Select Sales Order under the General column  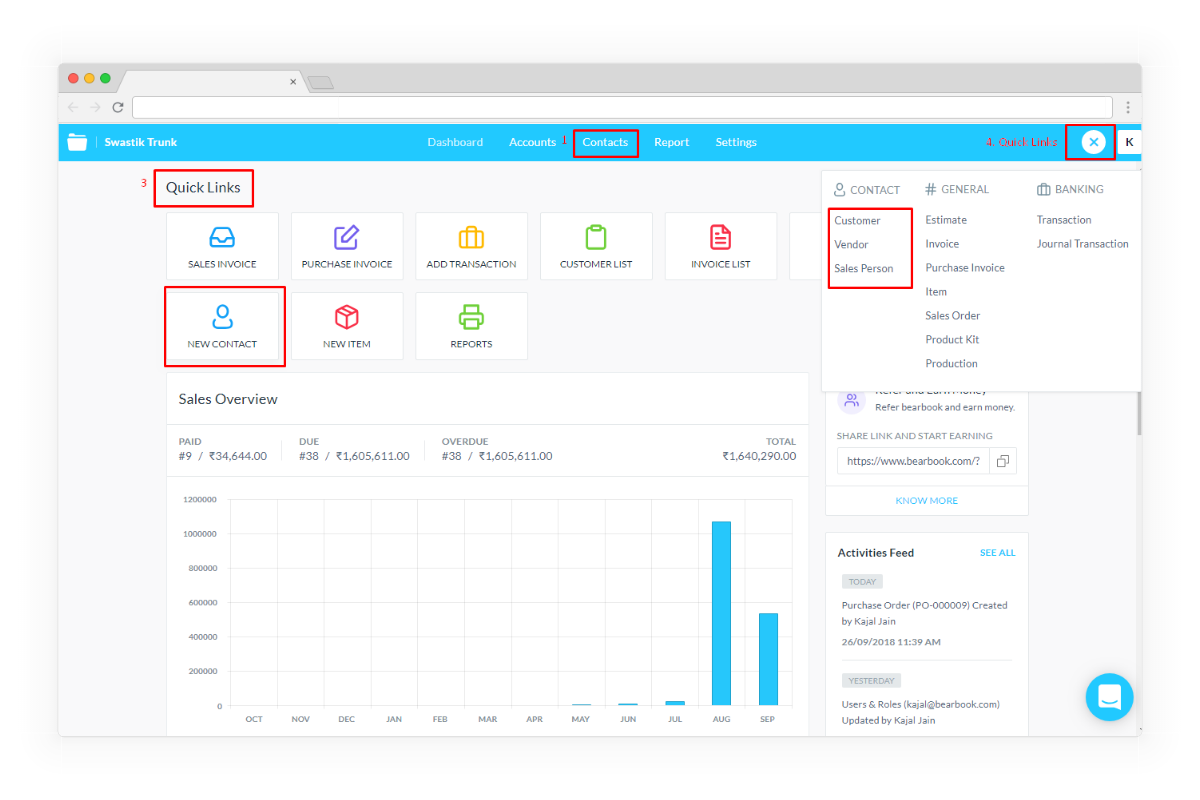coord(953,316)
